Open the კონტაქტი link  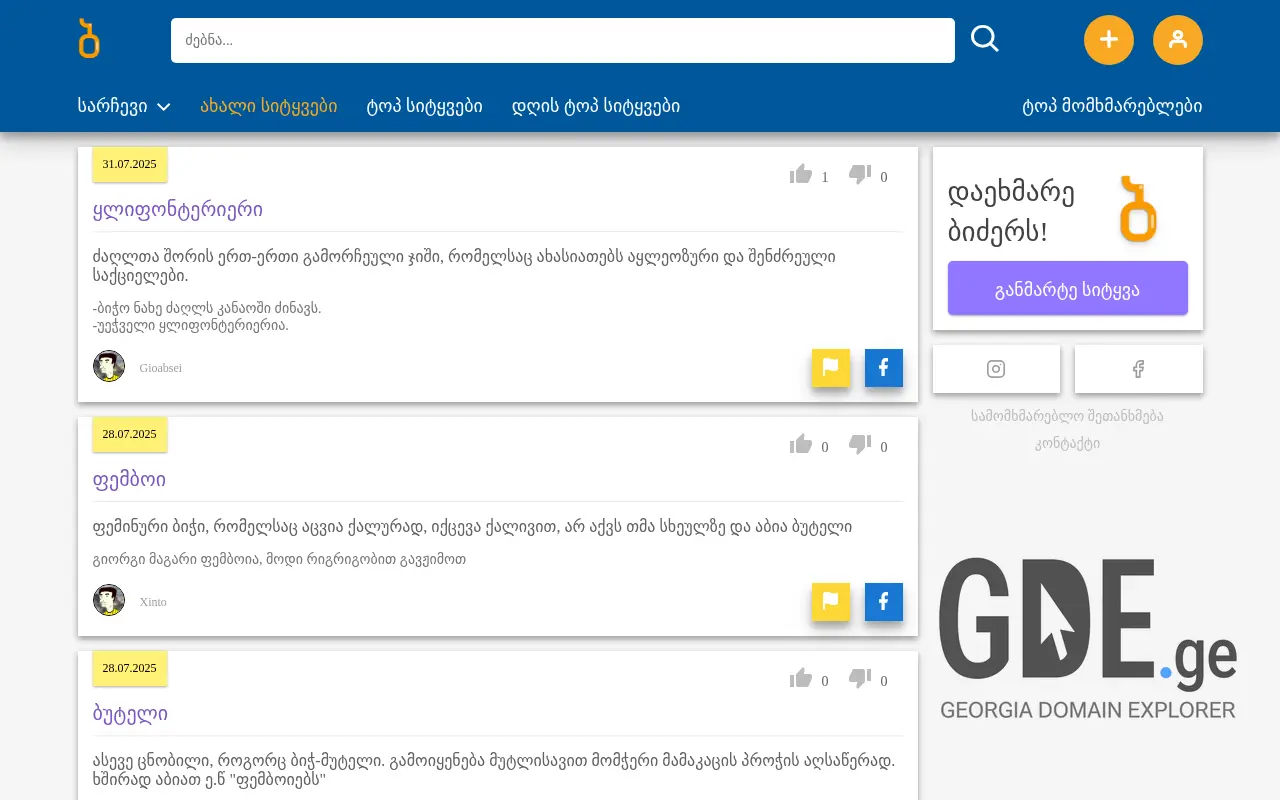1067,443
